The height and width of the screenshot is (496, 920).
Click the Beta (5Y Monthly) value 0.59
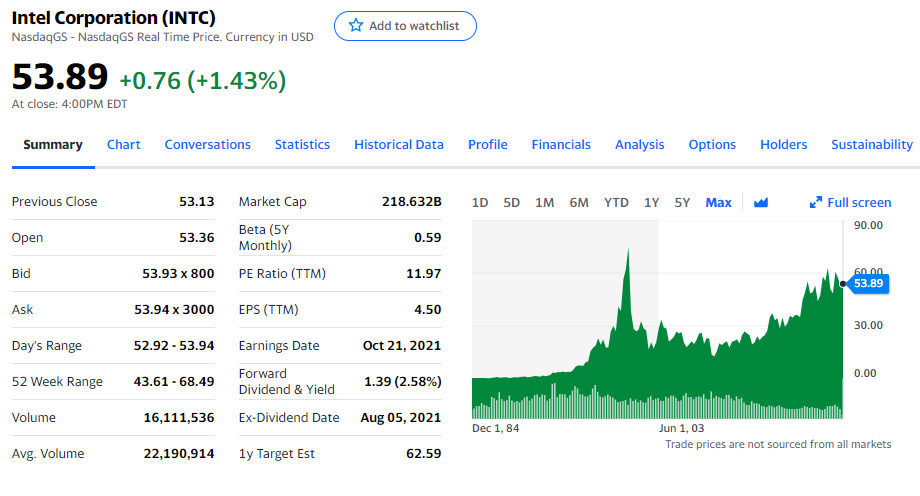coord(428,237)
